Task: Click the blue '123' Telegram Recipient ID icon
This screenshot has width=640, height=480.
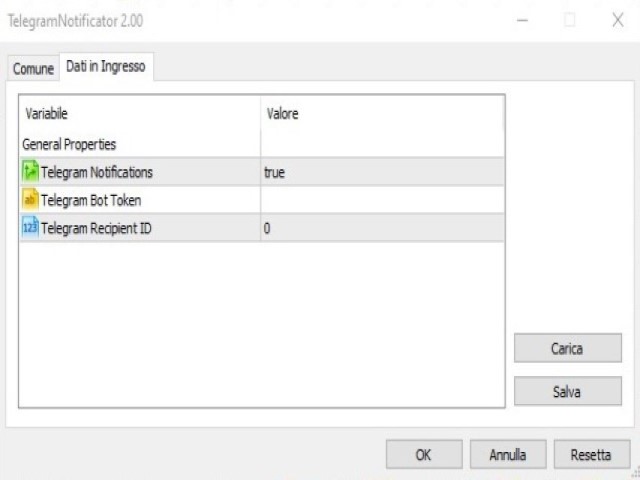Action: (30, 227)
